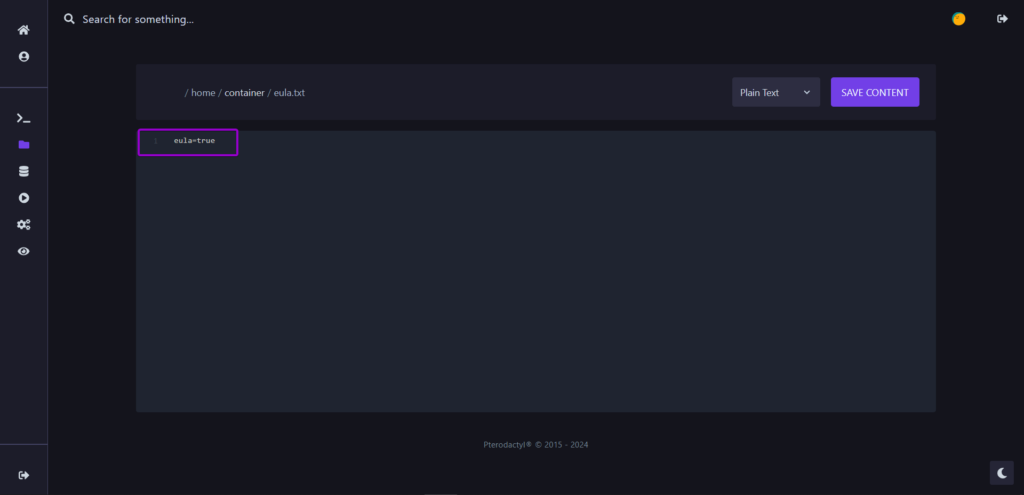Open the file manager folder icon
The width and height of the screenshot is (1024, 495).
24,145
